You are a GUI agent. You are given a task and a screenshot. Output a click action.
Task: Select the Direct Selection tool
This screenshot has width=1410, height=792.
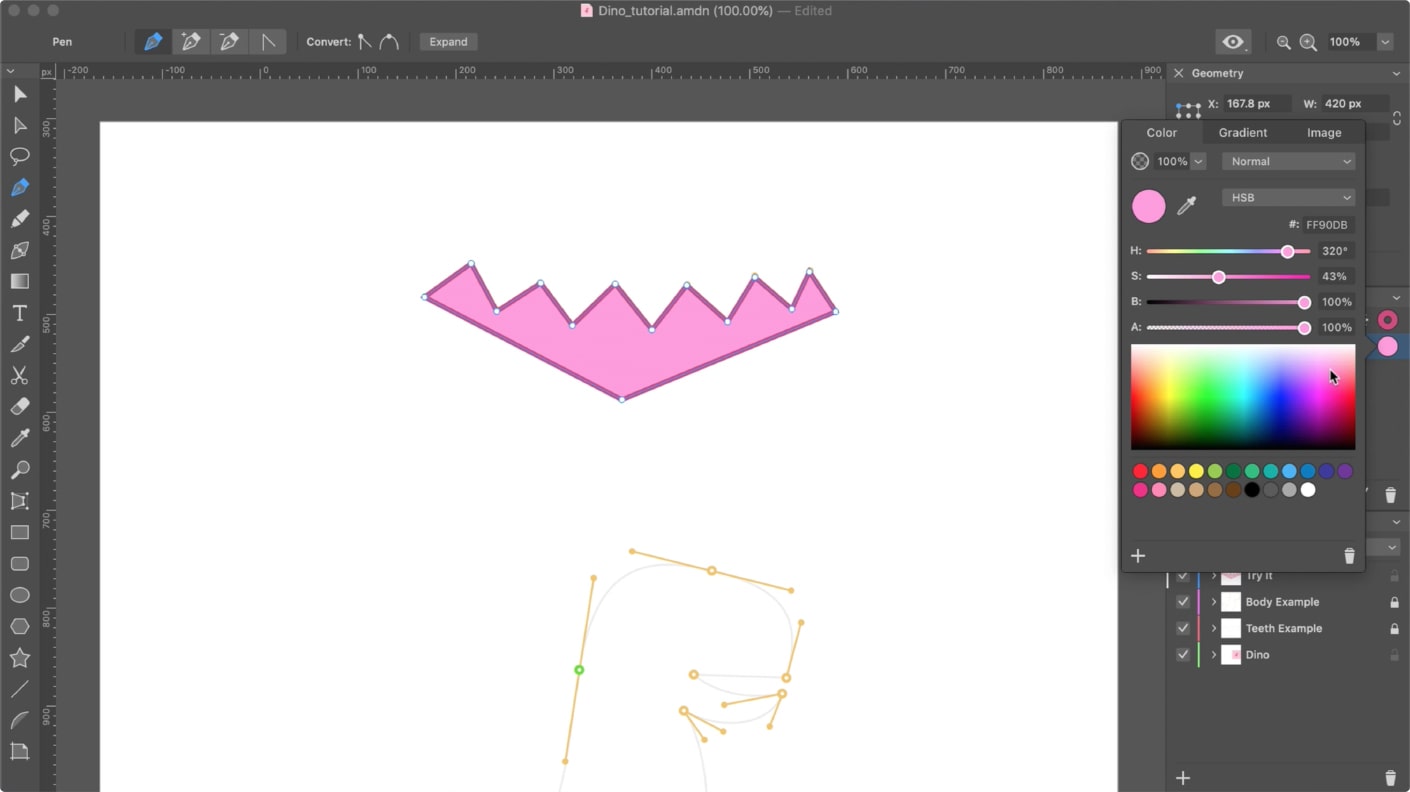point(19,125)
